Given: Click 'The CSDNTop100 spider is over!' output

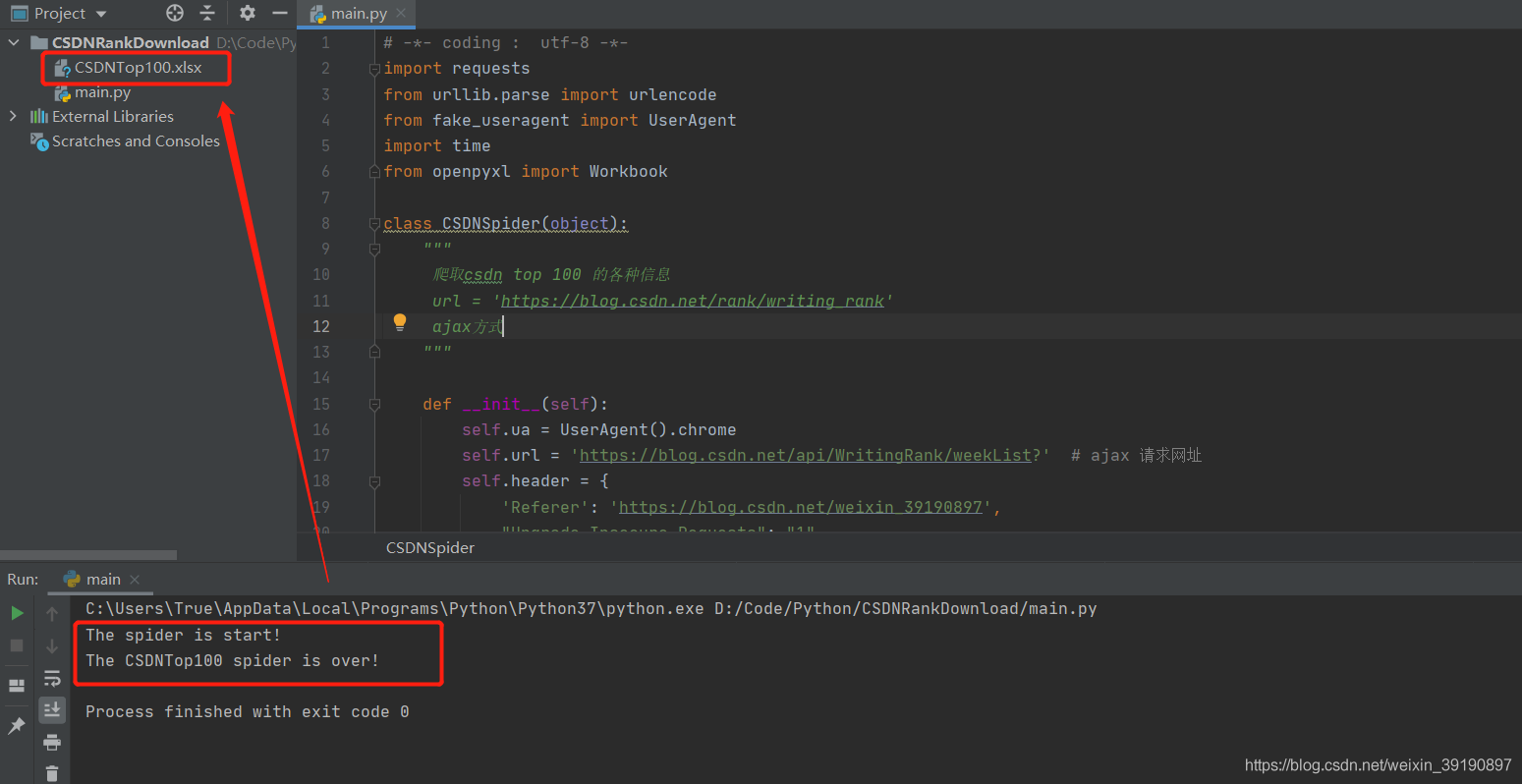Looking at the screenshot, I should pyautogui.click(x=233, y=660).
